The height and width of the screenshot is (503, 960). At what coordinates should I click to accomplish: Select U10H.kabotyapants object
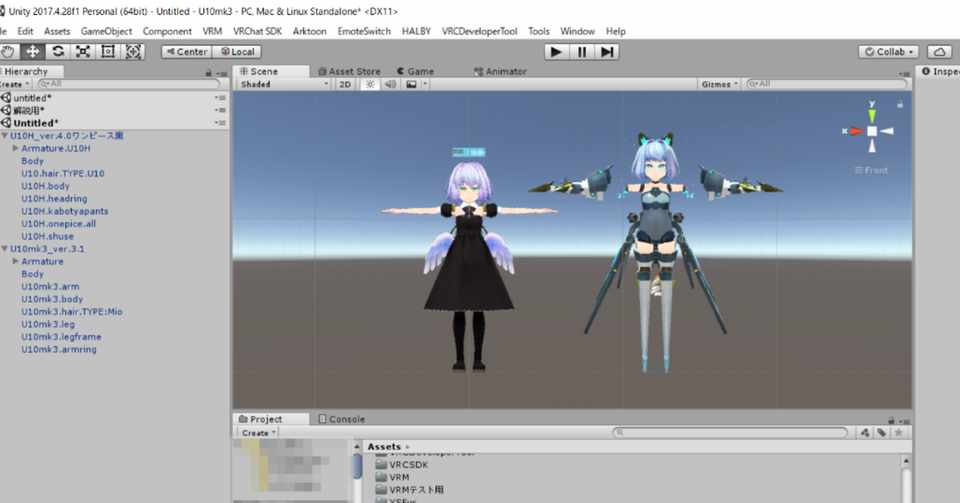[64, 211]
